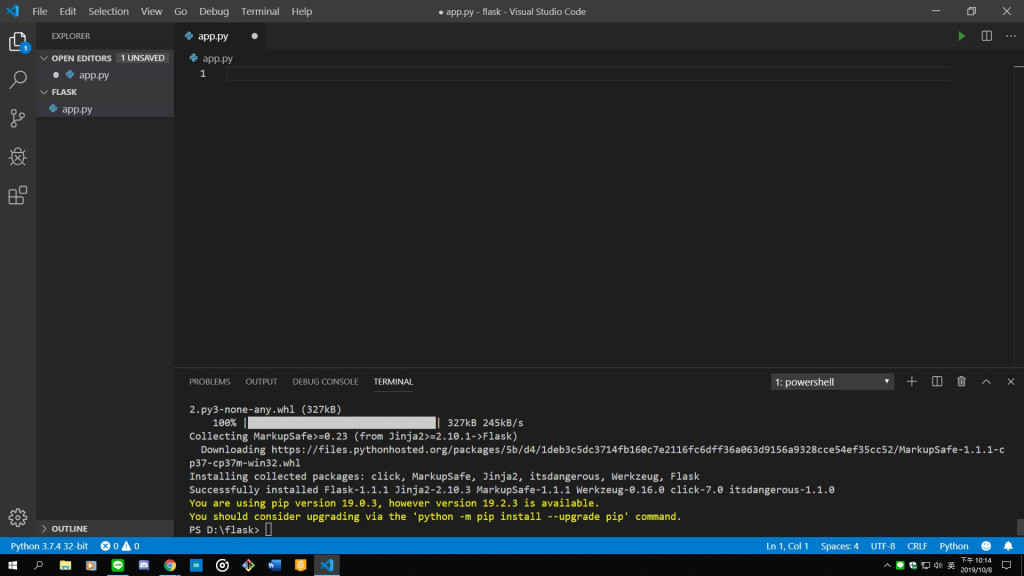Open the Terminal menu
This screenshot has width=1024, height=576.
[260, 11]
